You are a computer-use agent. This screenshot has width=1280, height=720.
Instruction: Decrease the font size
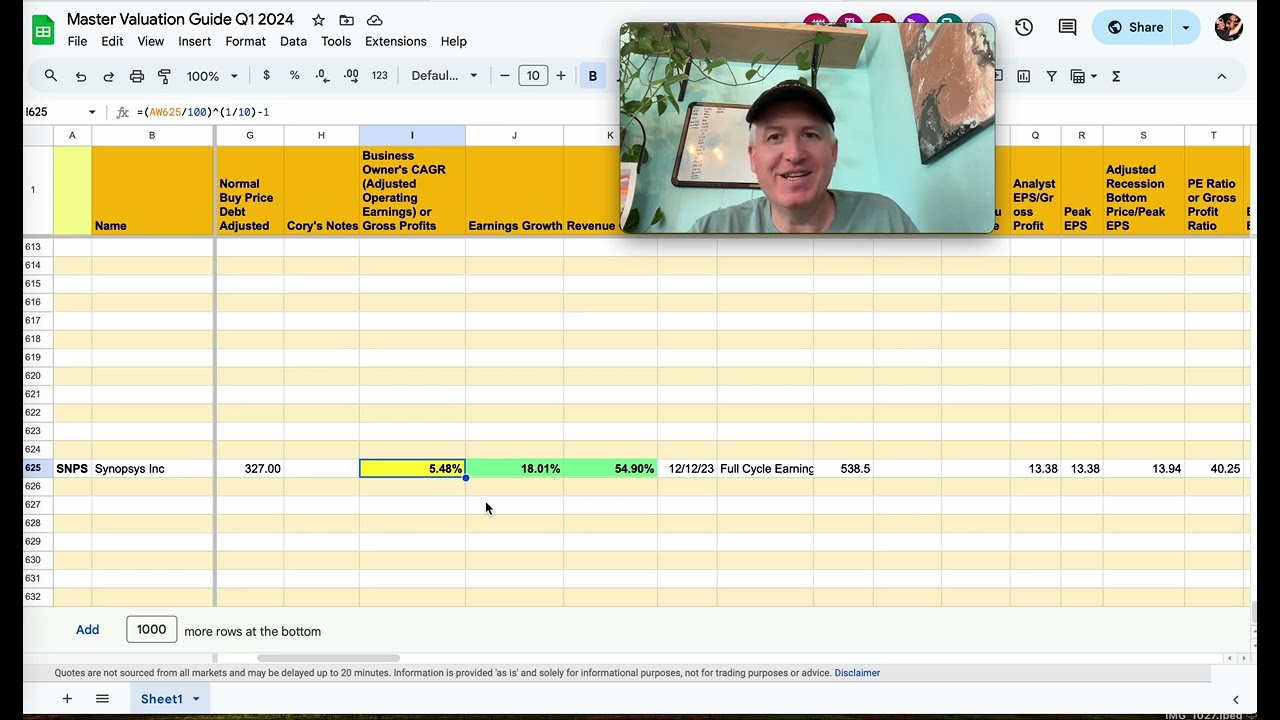click(x=505, y=76)
